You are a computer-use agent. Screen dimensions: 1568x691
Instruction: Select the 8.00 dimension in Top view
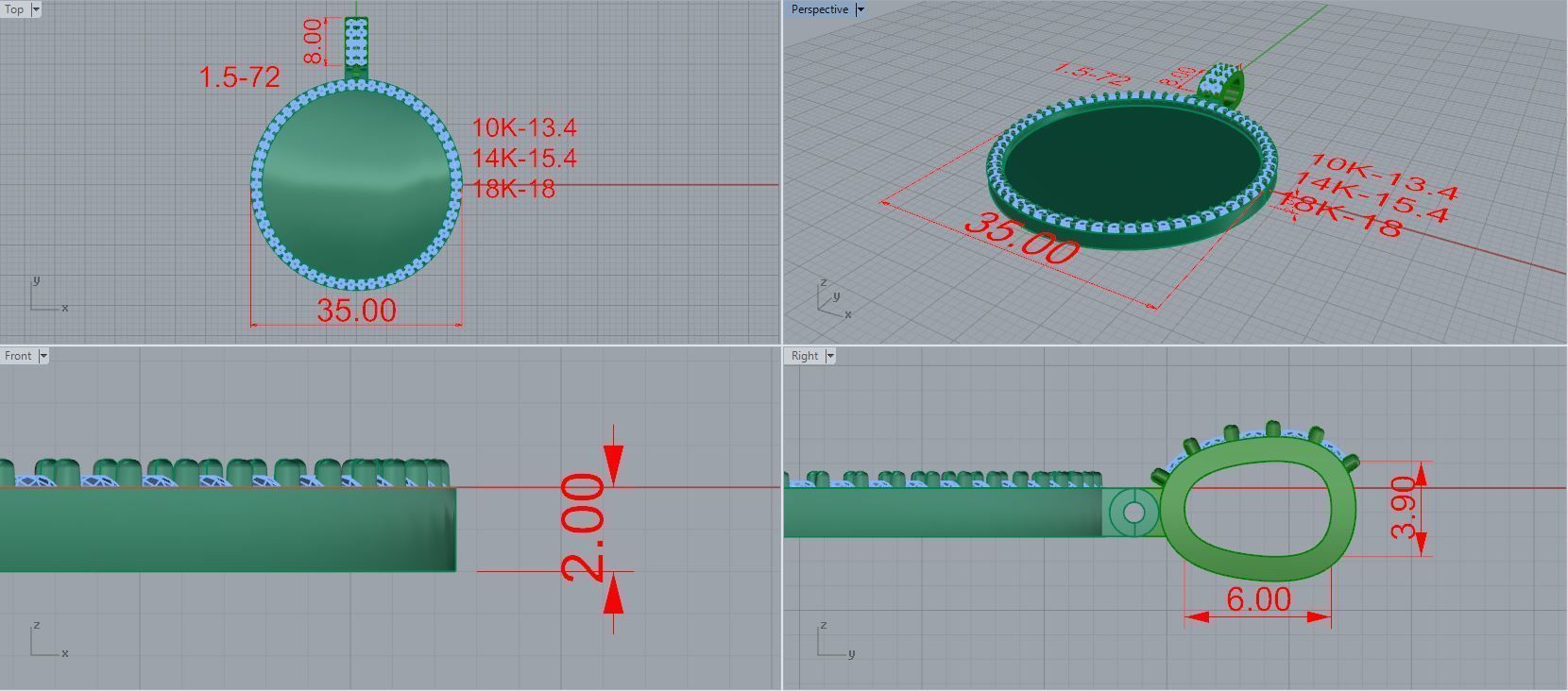(x=313, y=42)
